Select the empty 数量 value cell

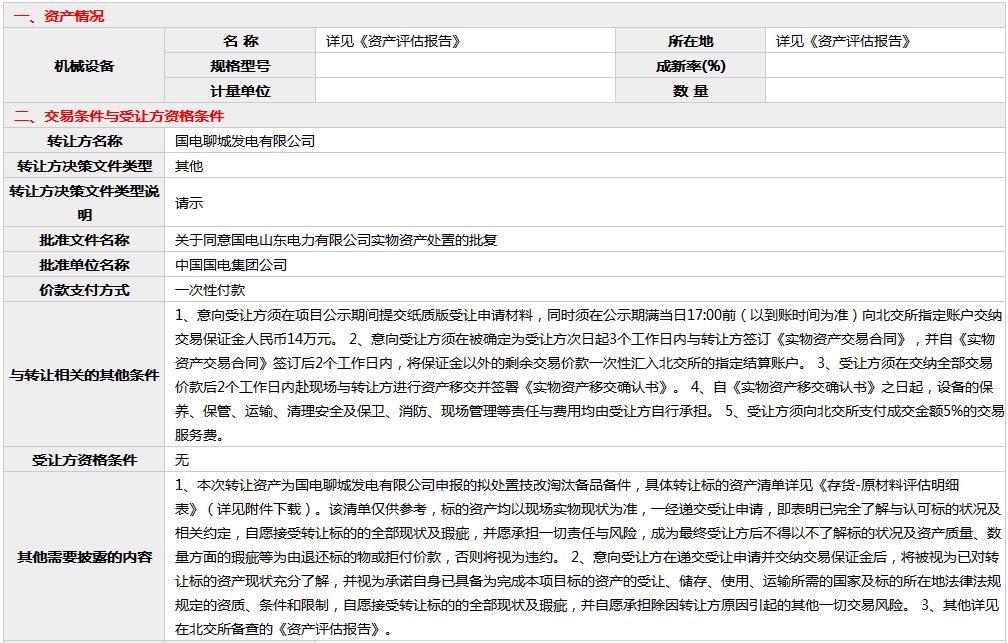point(885,91)
